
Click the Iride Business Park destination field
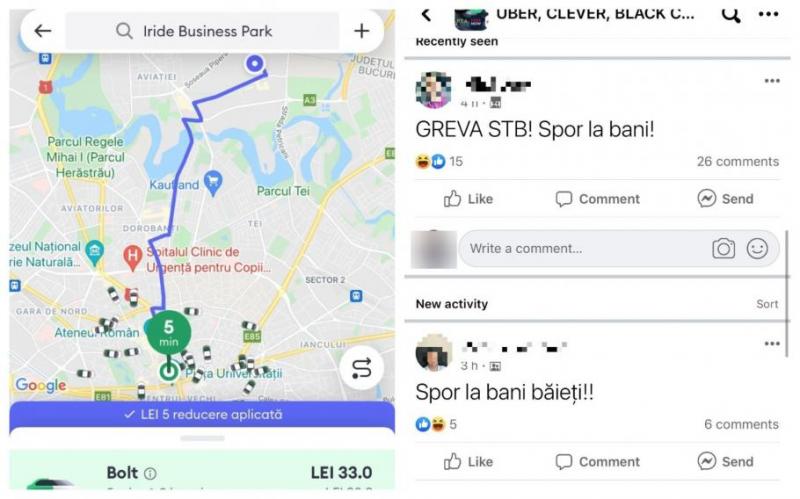(x=202, y=31)
